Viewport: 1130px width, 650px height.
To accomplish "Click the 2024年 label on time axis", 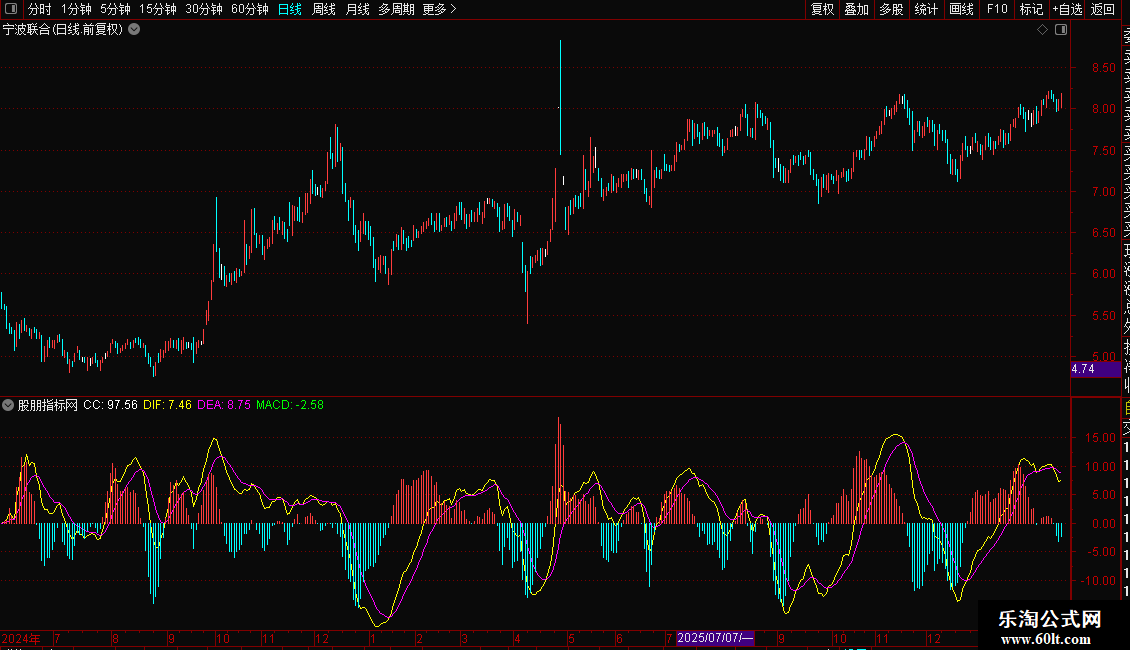I will click(x=21, y=638).
